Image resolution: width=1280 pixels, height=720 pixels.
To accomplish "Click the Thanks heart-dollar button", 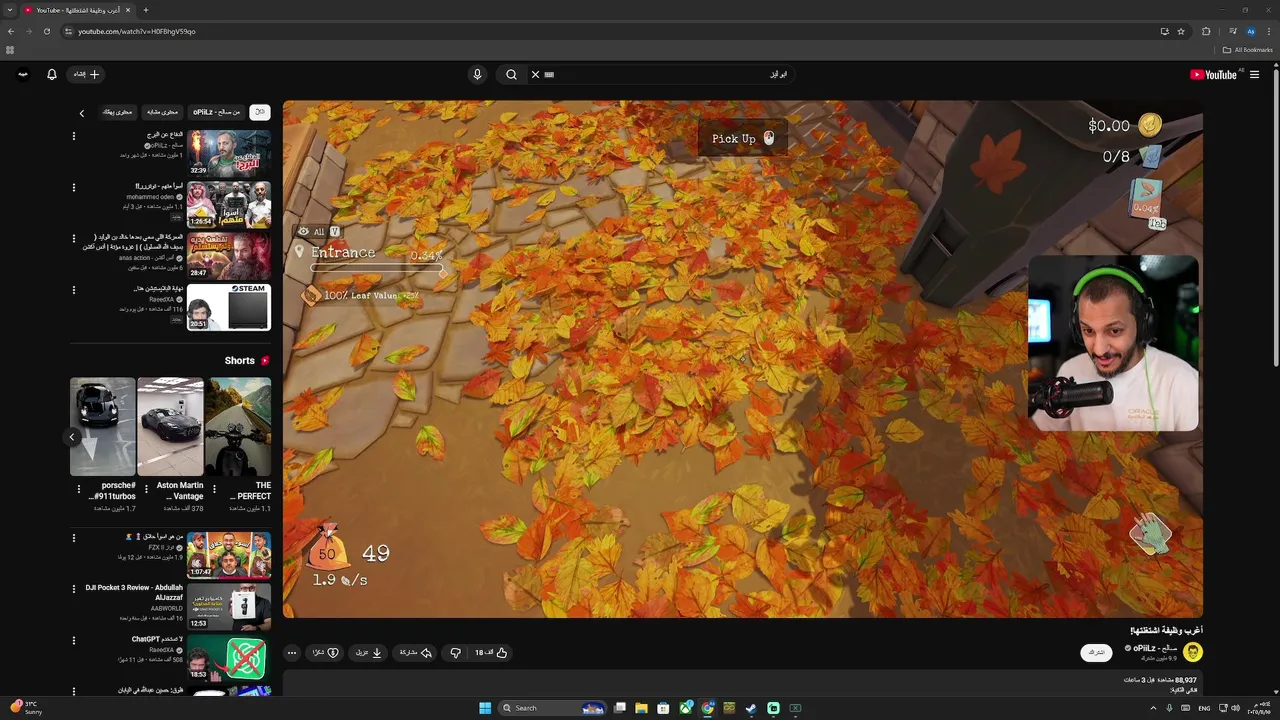I will tap(326, 653).
